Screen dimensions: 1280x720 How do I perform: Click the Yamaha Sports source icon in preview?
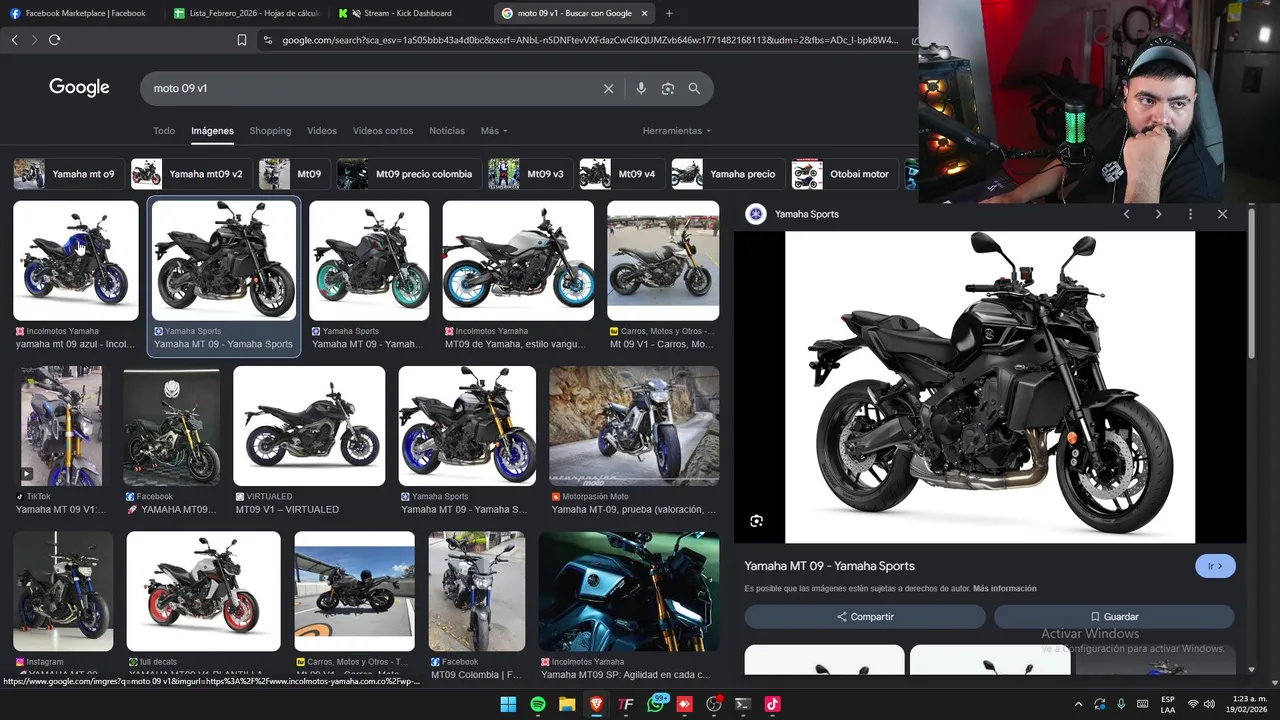point(756,214)
